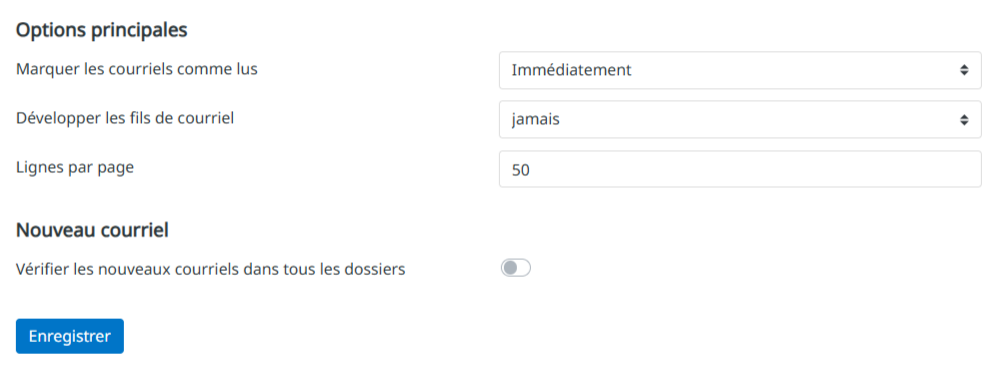991x373 pixels.
Task: Click the Options principales heading
Action: tap(102, 30)
